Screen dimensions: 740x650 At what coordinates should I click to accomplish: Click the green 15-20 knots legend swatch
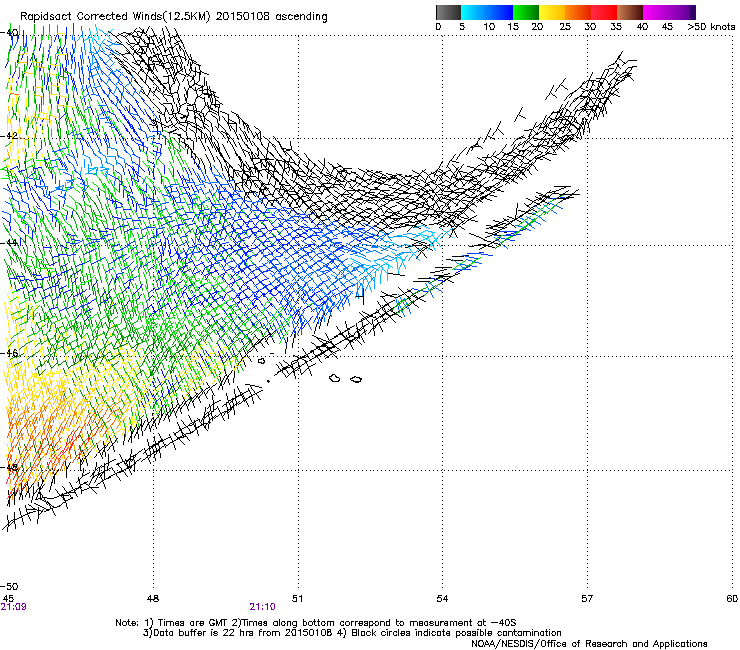tap(526, 12)
